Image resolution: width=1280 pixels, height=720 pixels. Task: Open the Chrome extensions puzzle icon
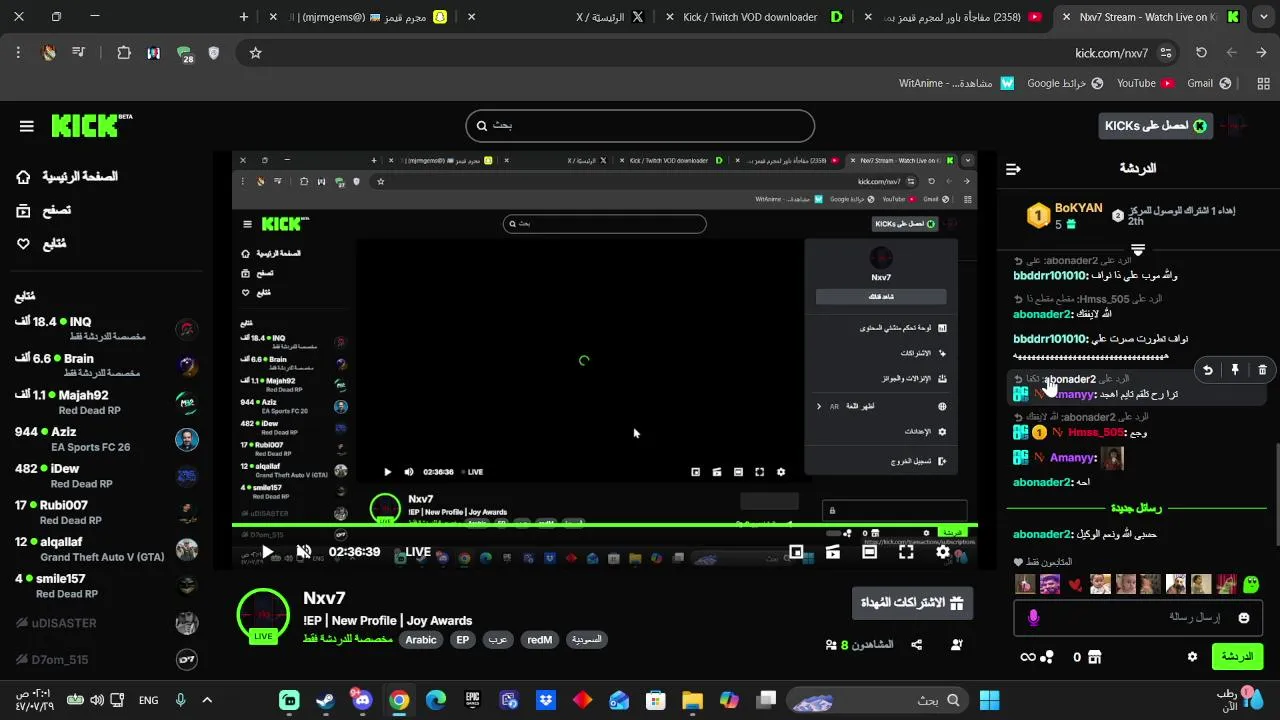124,53
